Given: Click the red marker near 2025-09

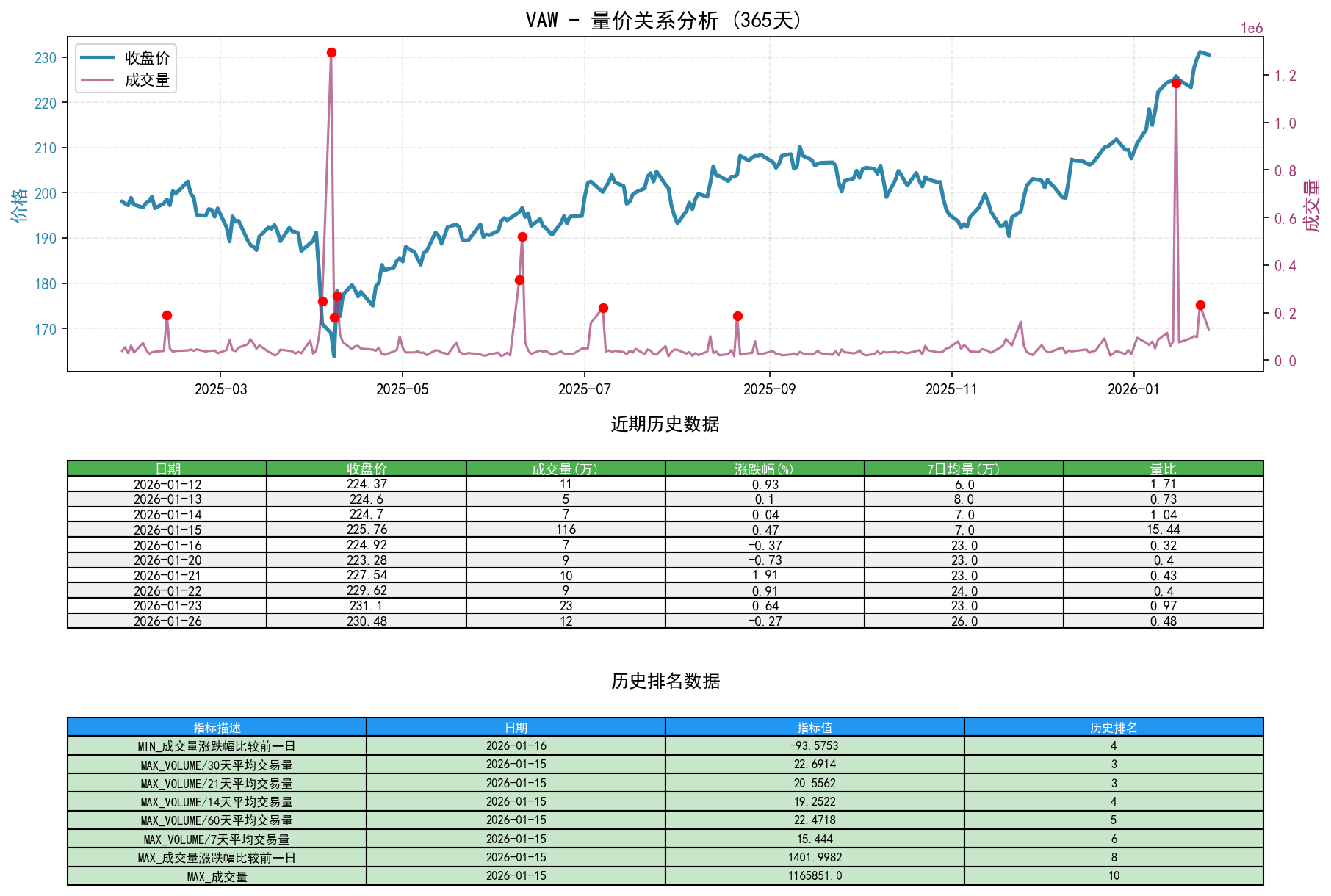Looking at the screenshot, I should [x=738, y=316].
